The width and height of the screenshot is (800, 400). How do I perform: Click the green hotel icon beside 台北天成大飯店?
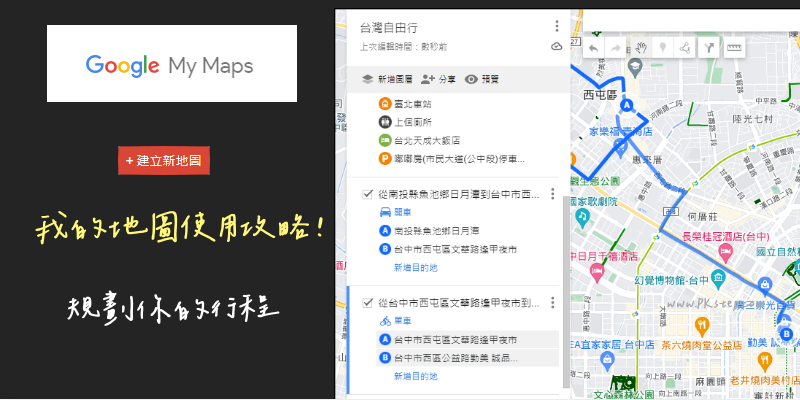click(384, 140)
